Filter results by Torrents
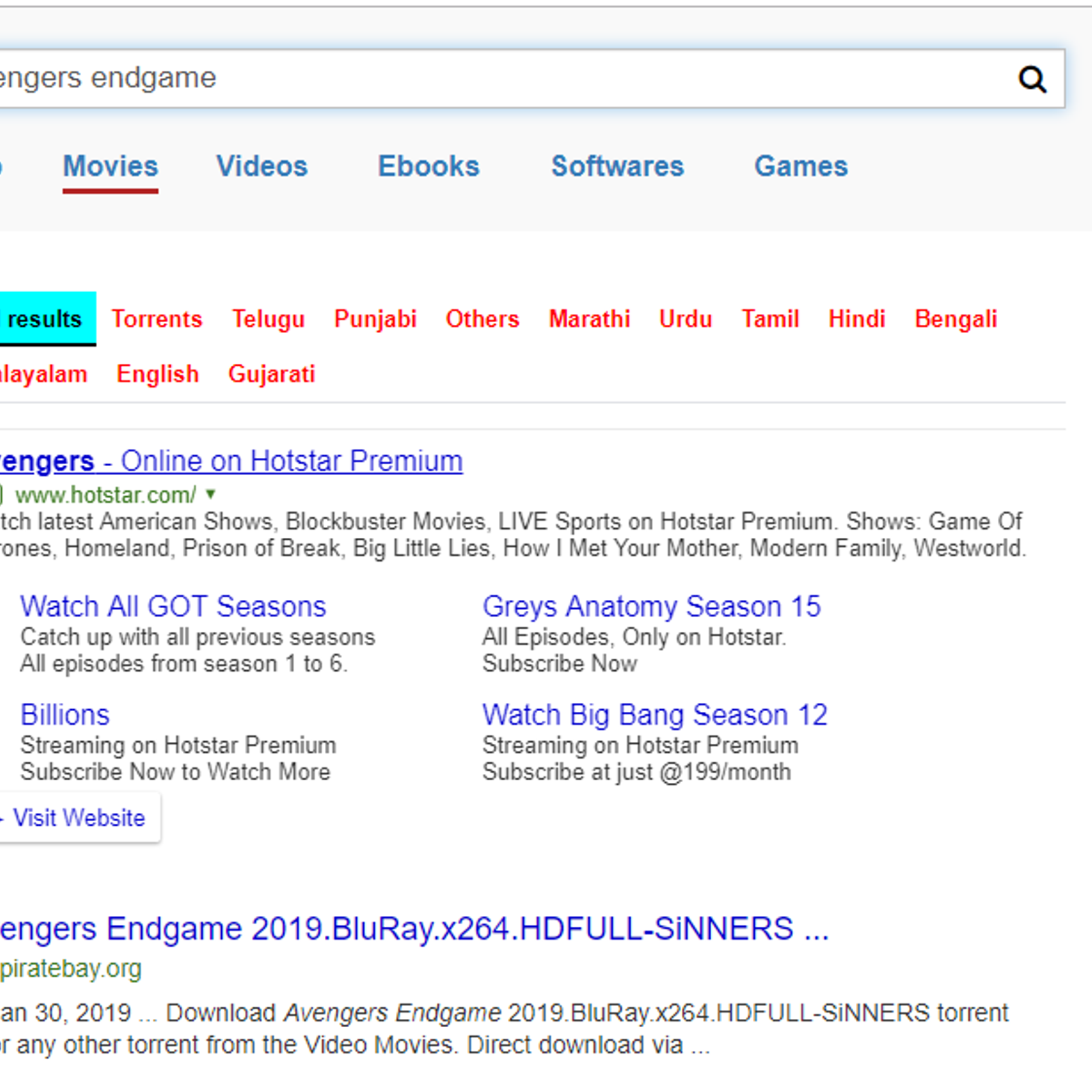This screenshot has width=1092, height=1092. pyautogui.click(x=157, y=319)
